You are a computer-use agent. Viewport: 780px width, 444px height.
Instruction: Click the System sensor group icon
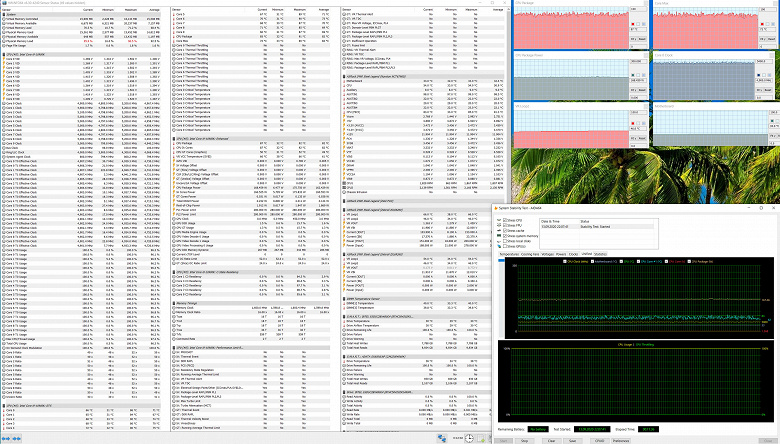(x=4, y=14)
